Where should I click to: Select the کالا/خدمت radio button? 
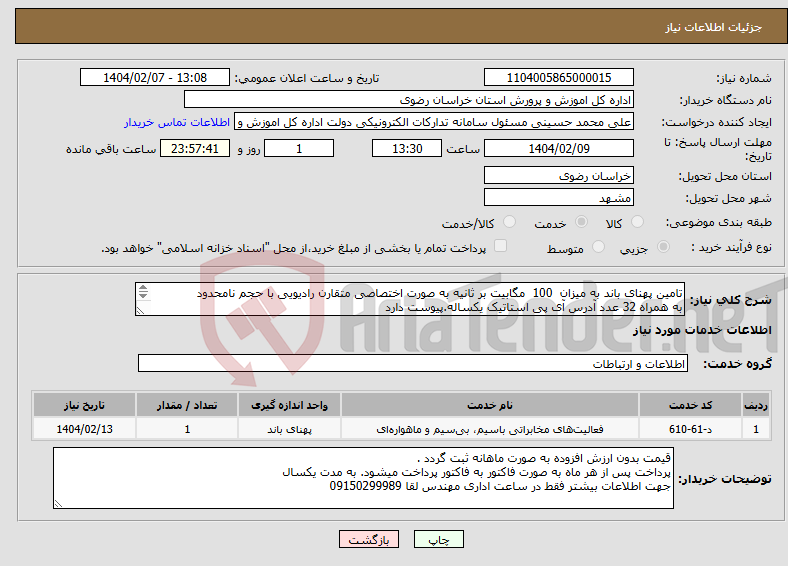tap(510, 222)
